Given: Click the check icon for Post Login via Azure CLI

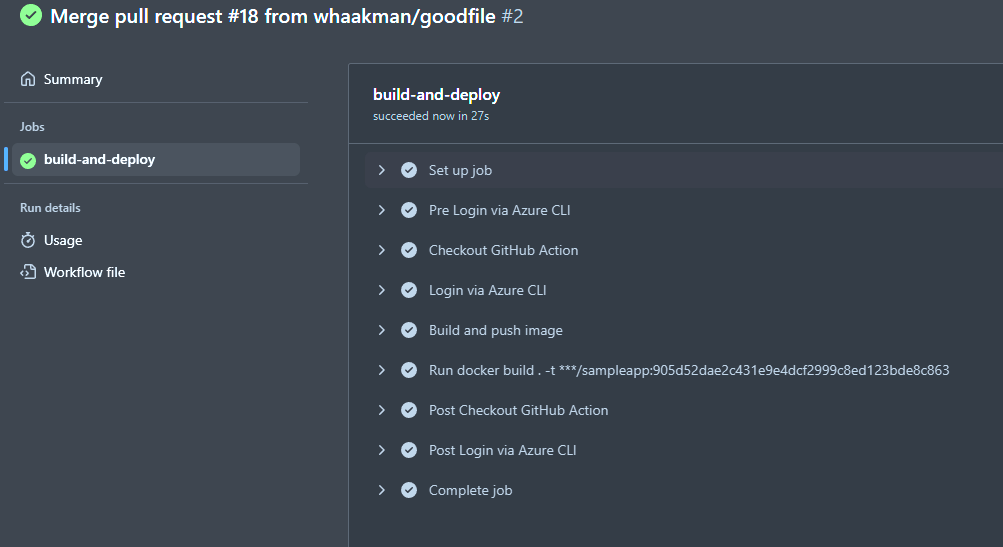Looking at the screenshot, I should (x=409, y=450).
